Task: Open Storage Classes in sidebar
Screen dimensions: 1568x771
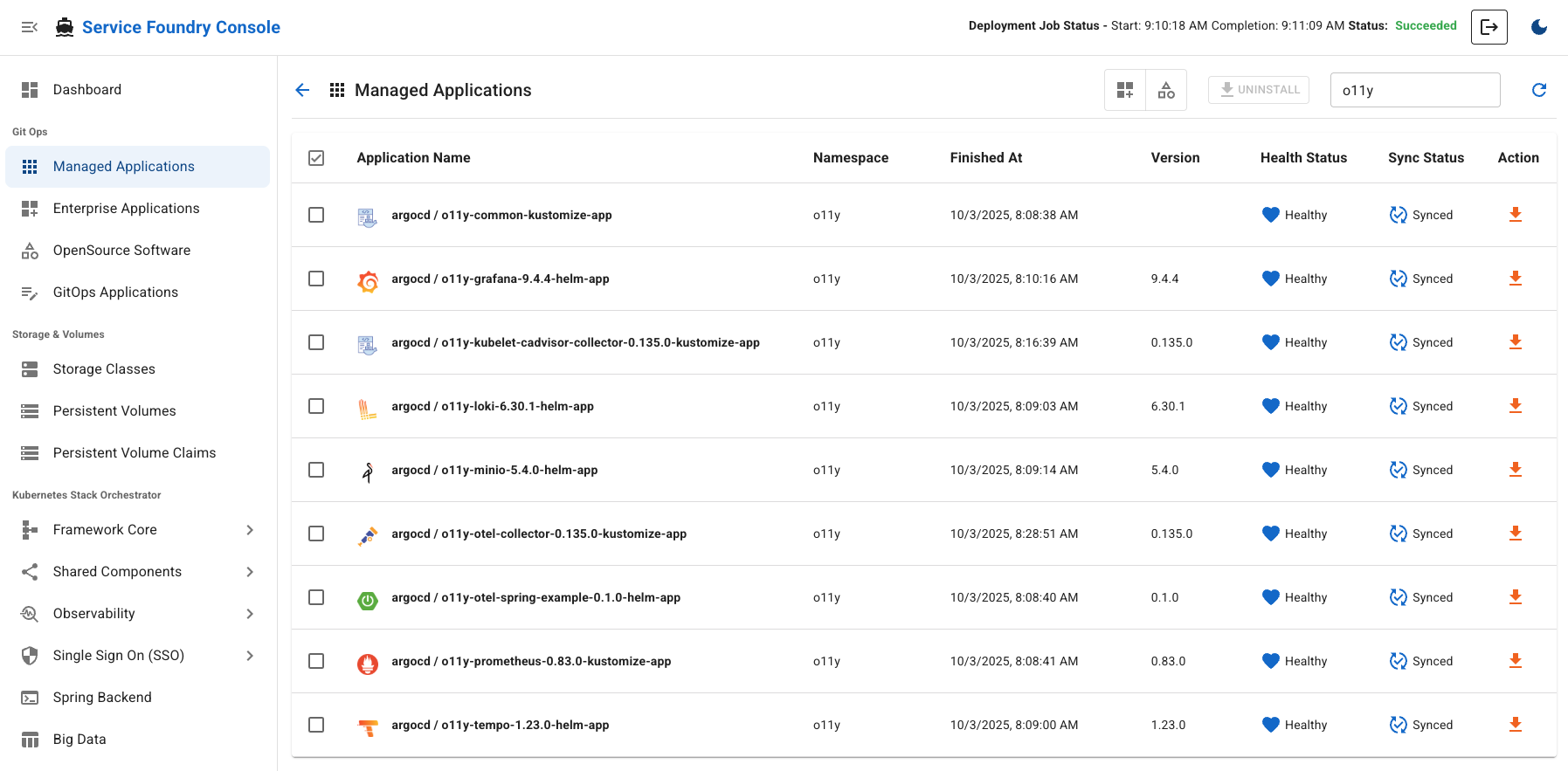Action: (x=138, y=369)
